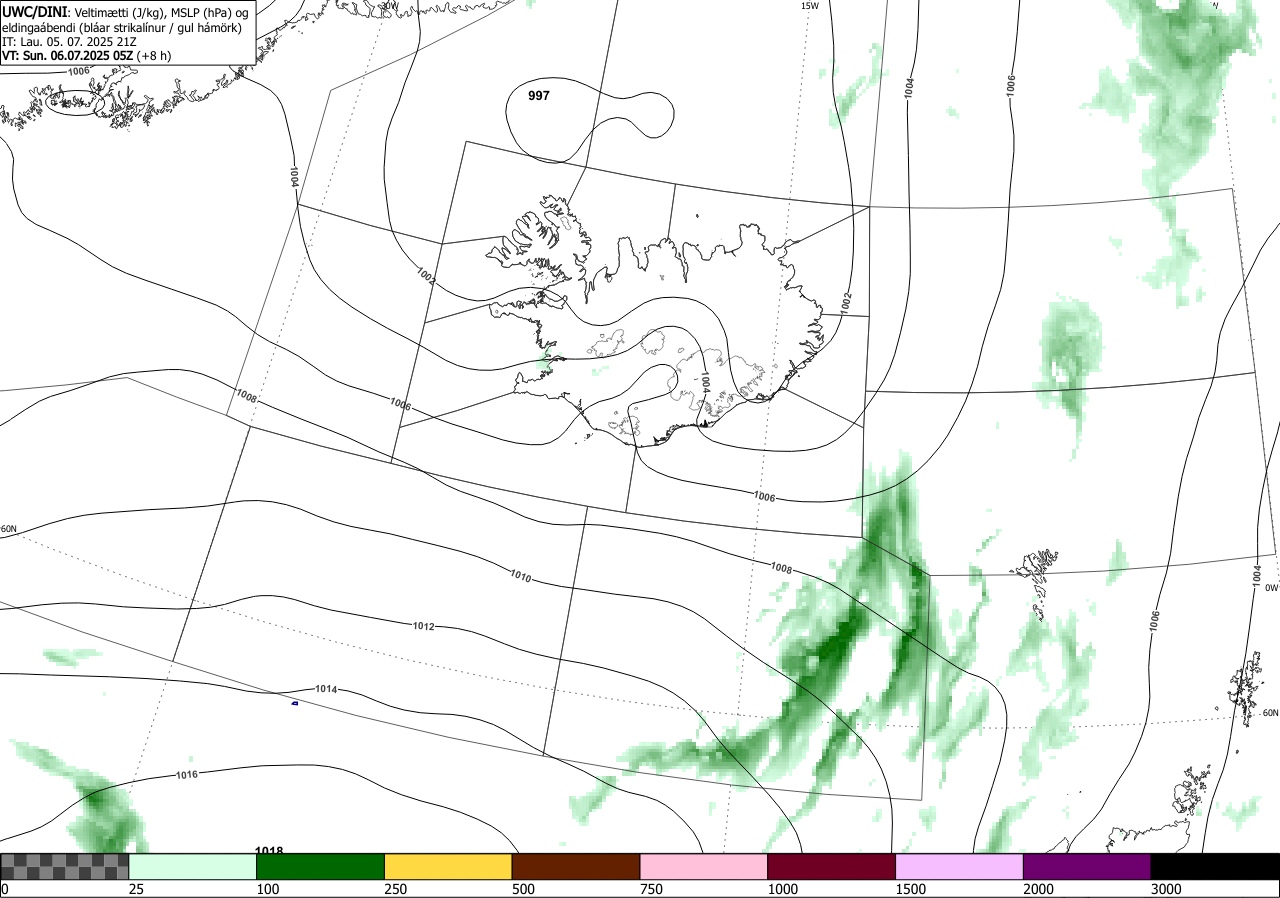
Task: Select the legend value 100
Action: pos(268,889)
